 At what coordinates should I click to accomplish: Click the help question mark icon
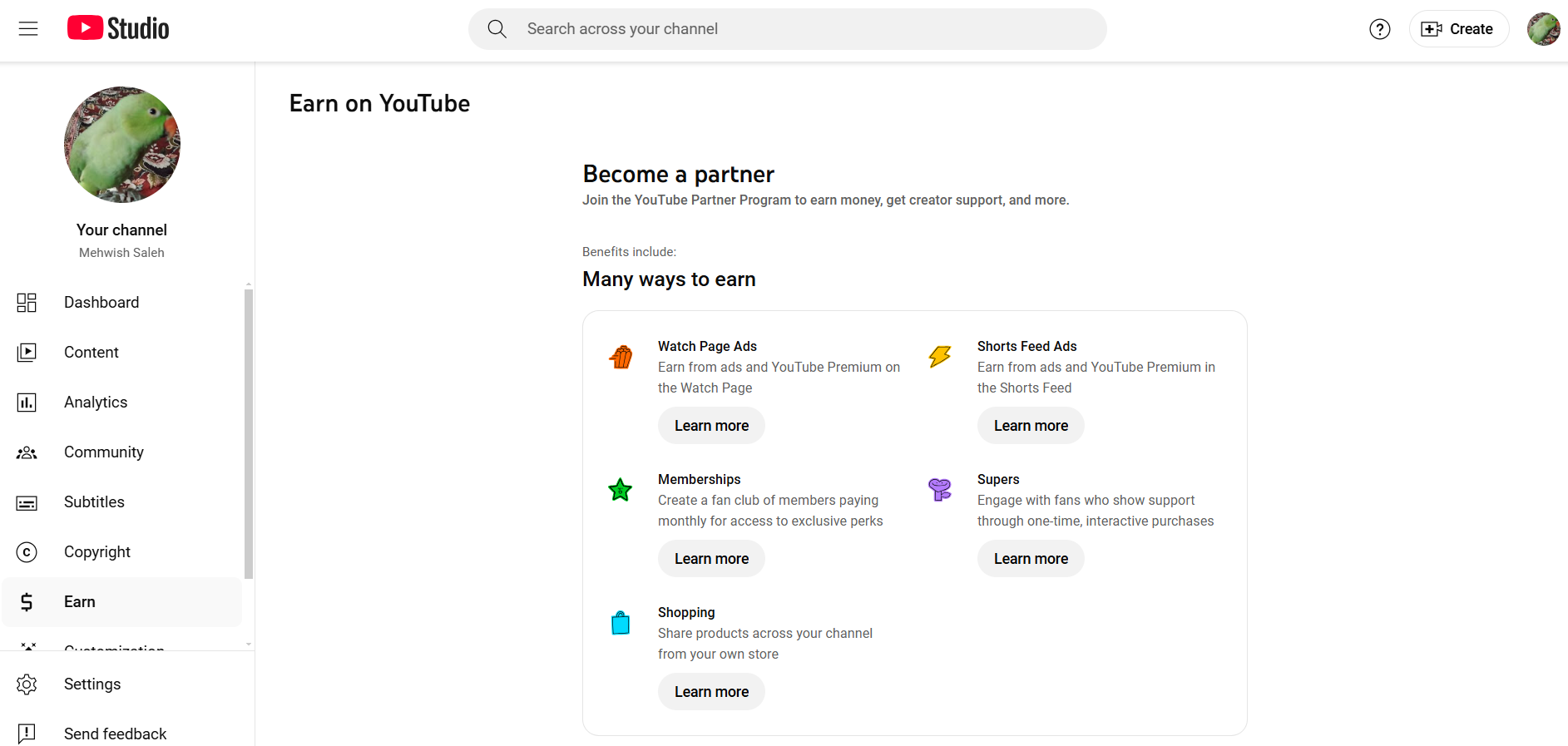point(1379,29)
